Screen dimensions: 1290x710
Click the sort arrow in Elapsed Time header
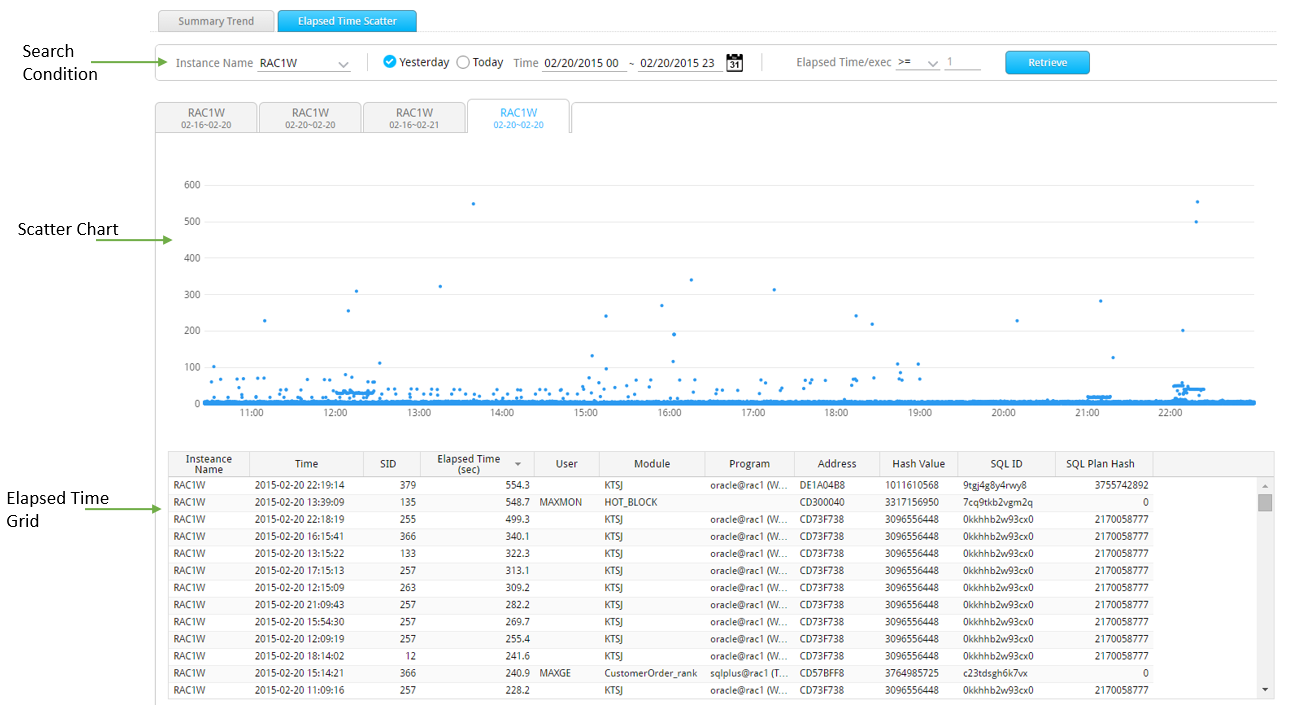coord(518,464)
